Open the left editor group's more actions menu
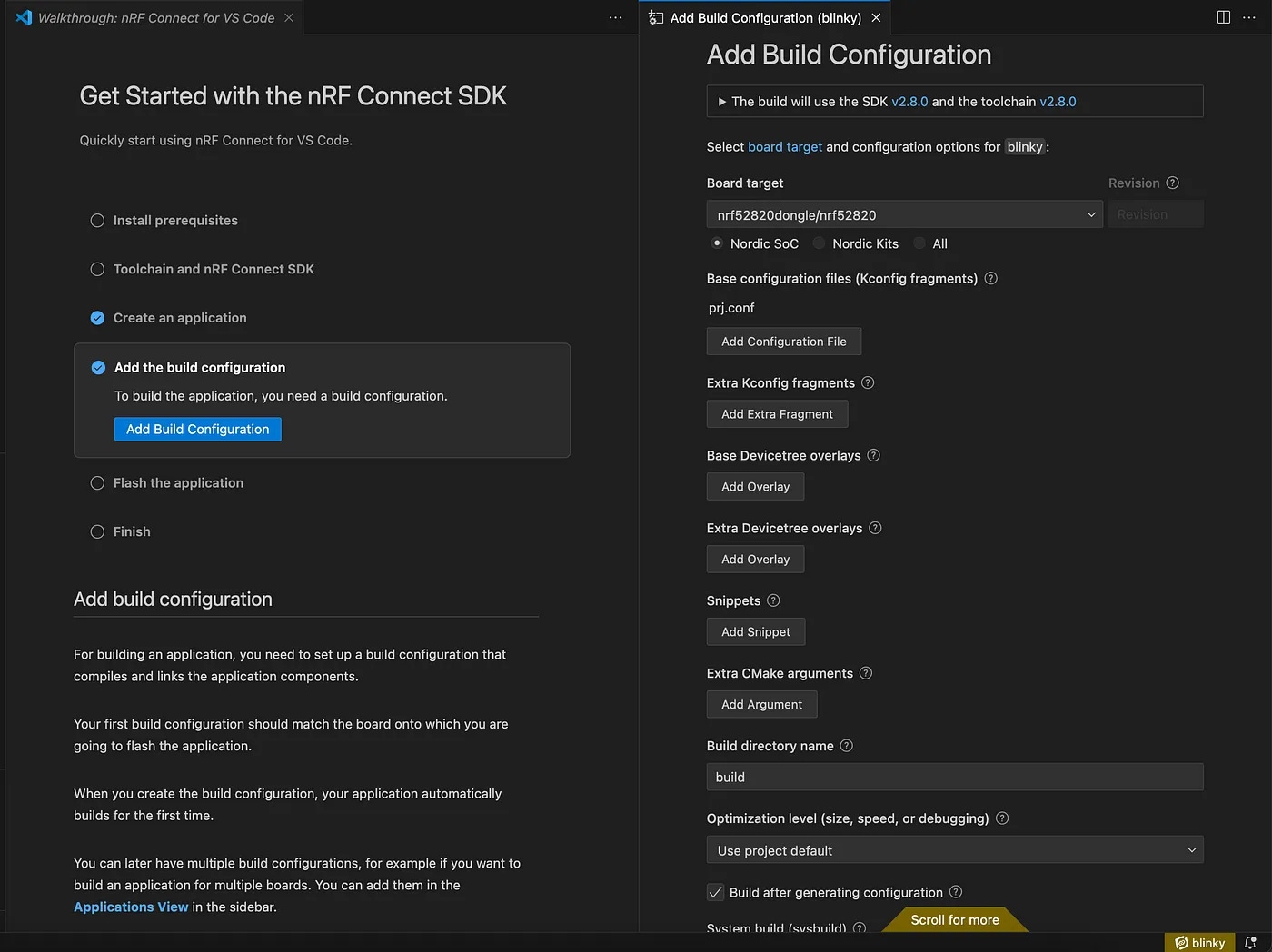The width and height of the screenshot is (1272, 952). point(616,17)
